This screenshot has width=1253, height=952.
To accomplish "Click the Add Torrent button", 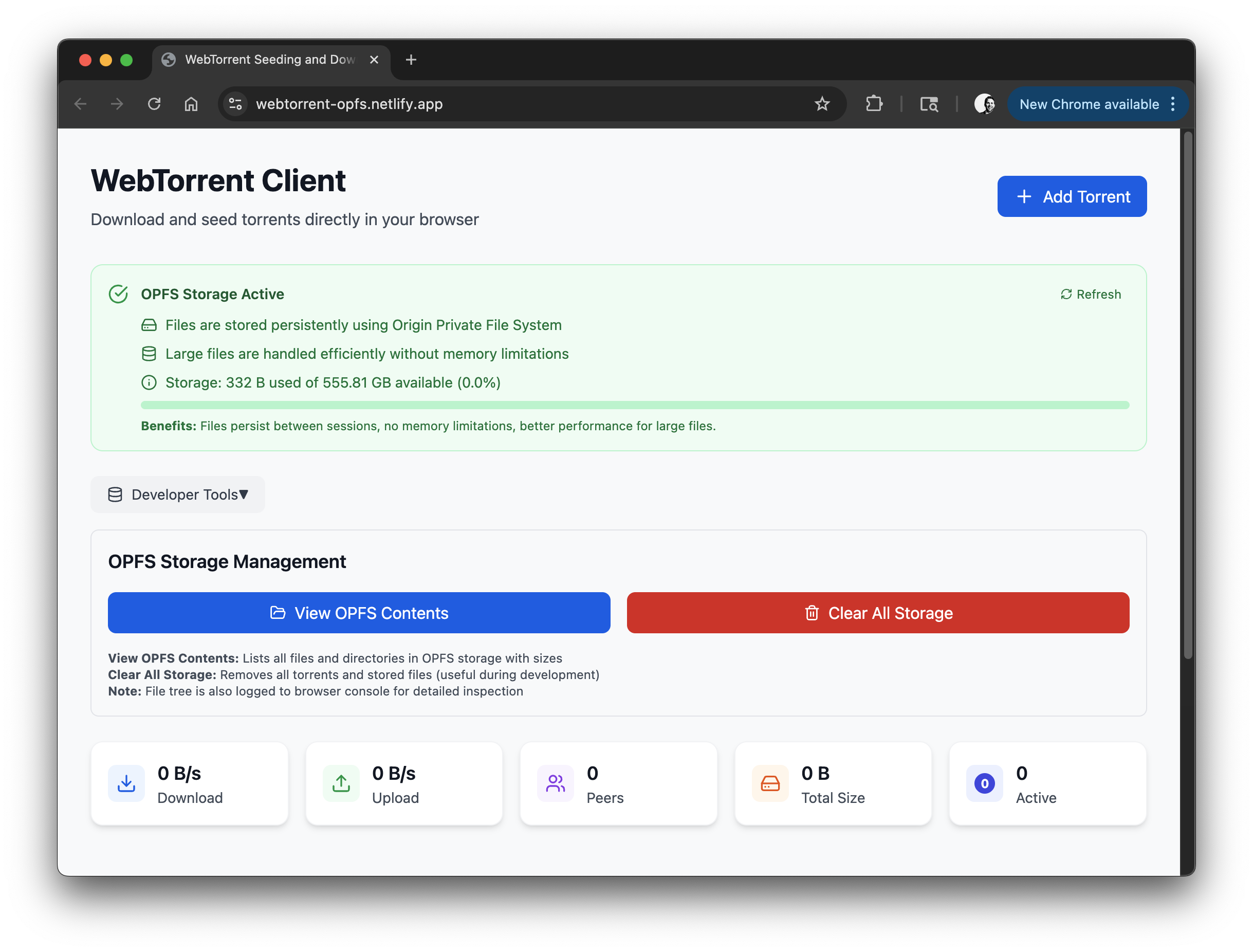I will (1072, 197).
